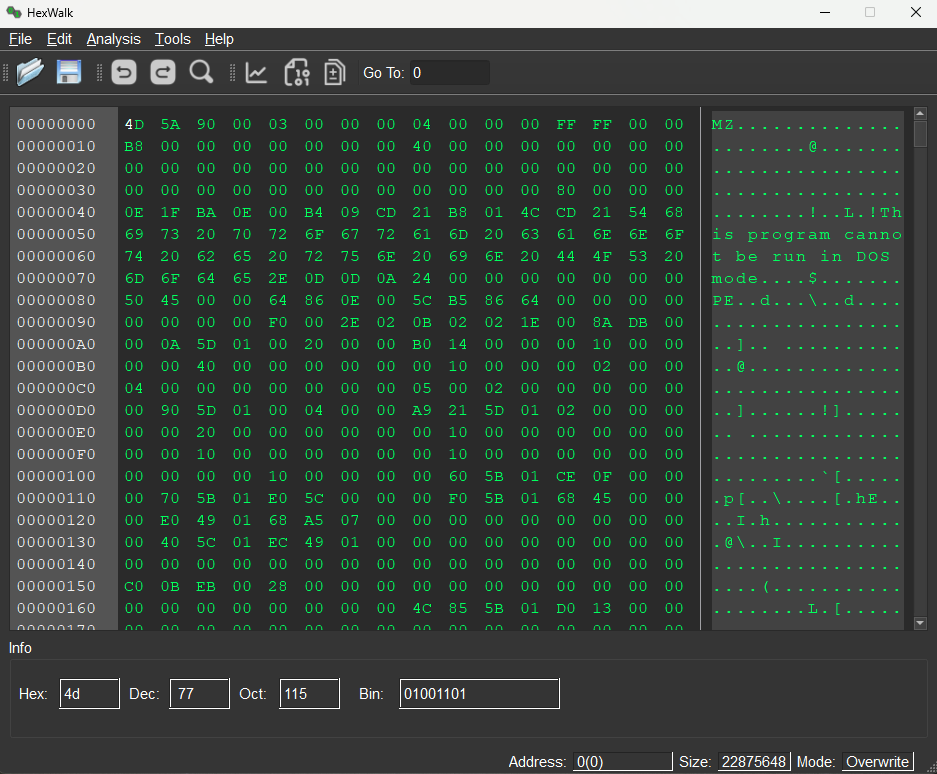Toggle Overwrite mode in the status bar
Image resolution: width=937 pixels, height=774 pixels.
coord(877,761)
